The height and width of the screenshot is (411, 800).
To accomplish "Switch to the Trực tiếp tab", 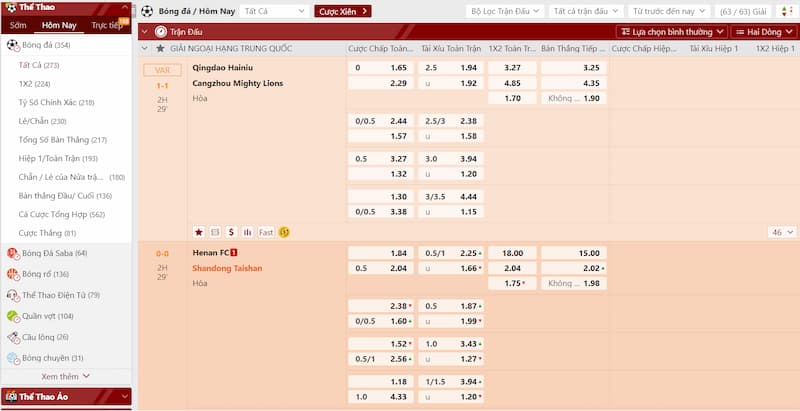I will [108, 25].
